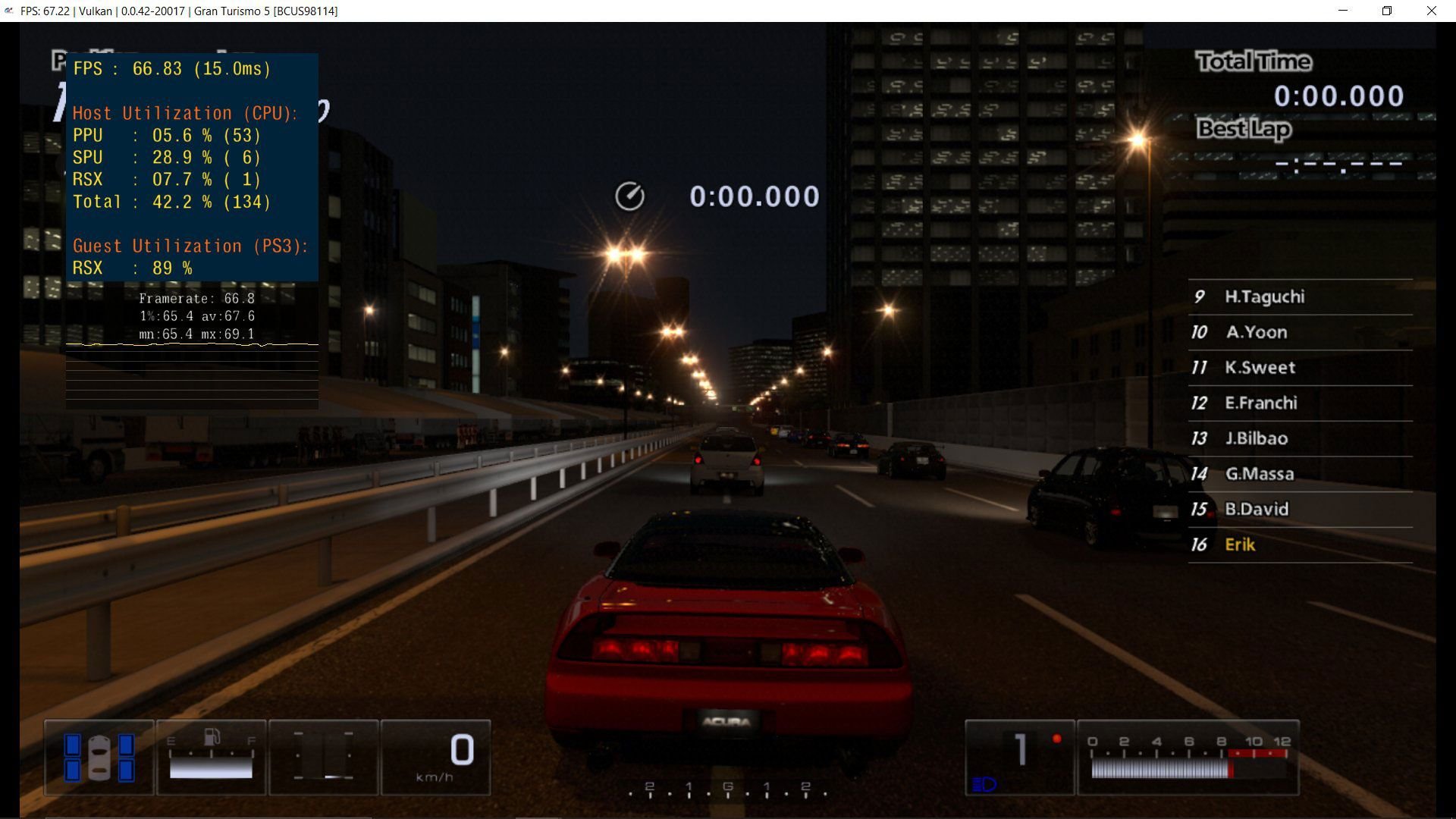This screenshot has height=819, width=1456.
Task: Click the lateral G-force meter scale
Action: 727,790
